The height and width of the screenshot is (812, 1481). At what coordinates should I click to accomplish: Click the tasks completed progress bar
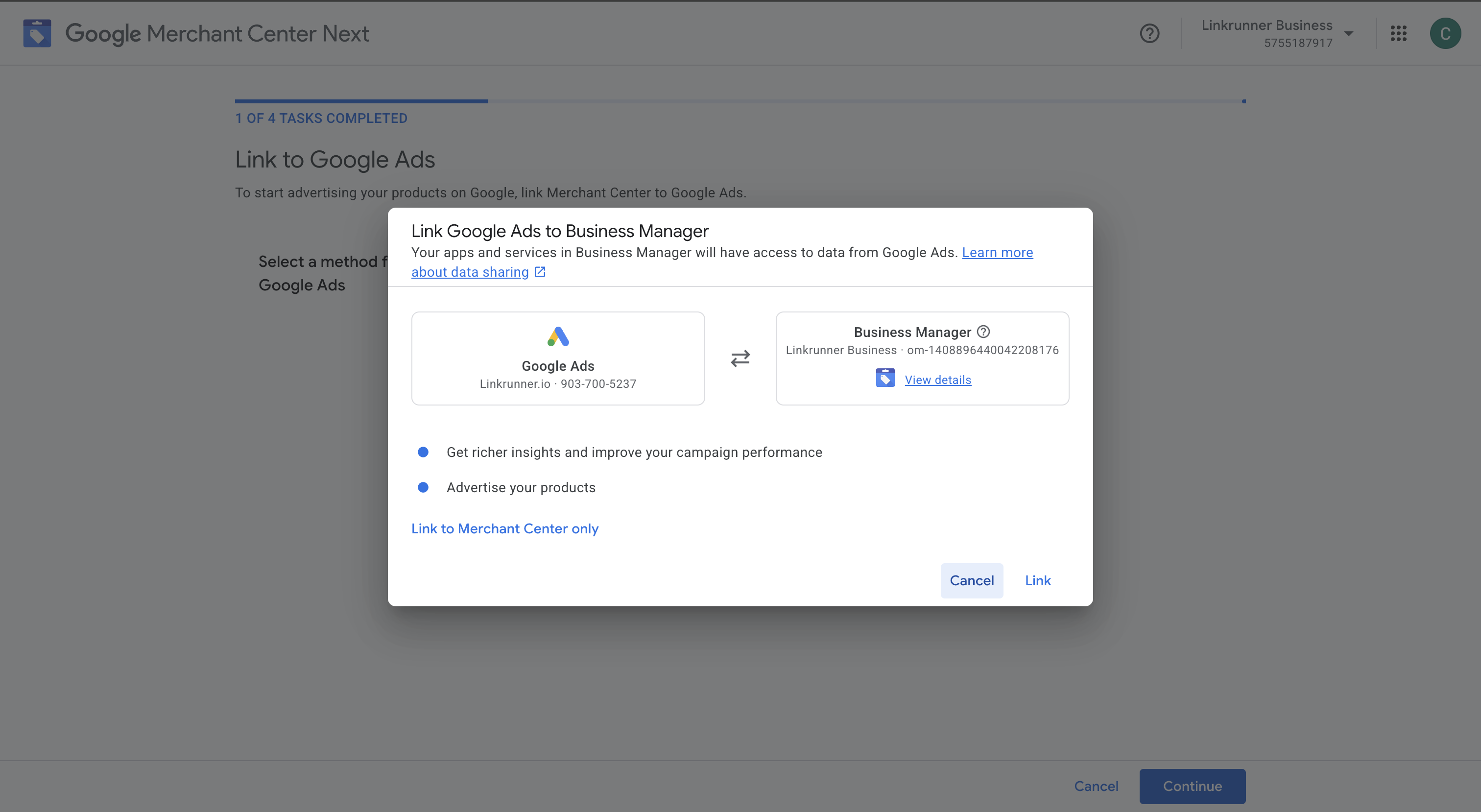(740, 101)
